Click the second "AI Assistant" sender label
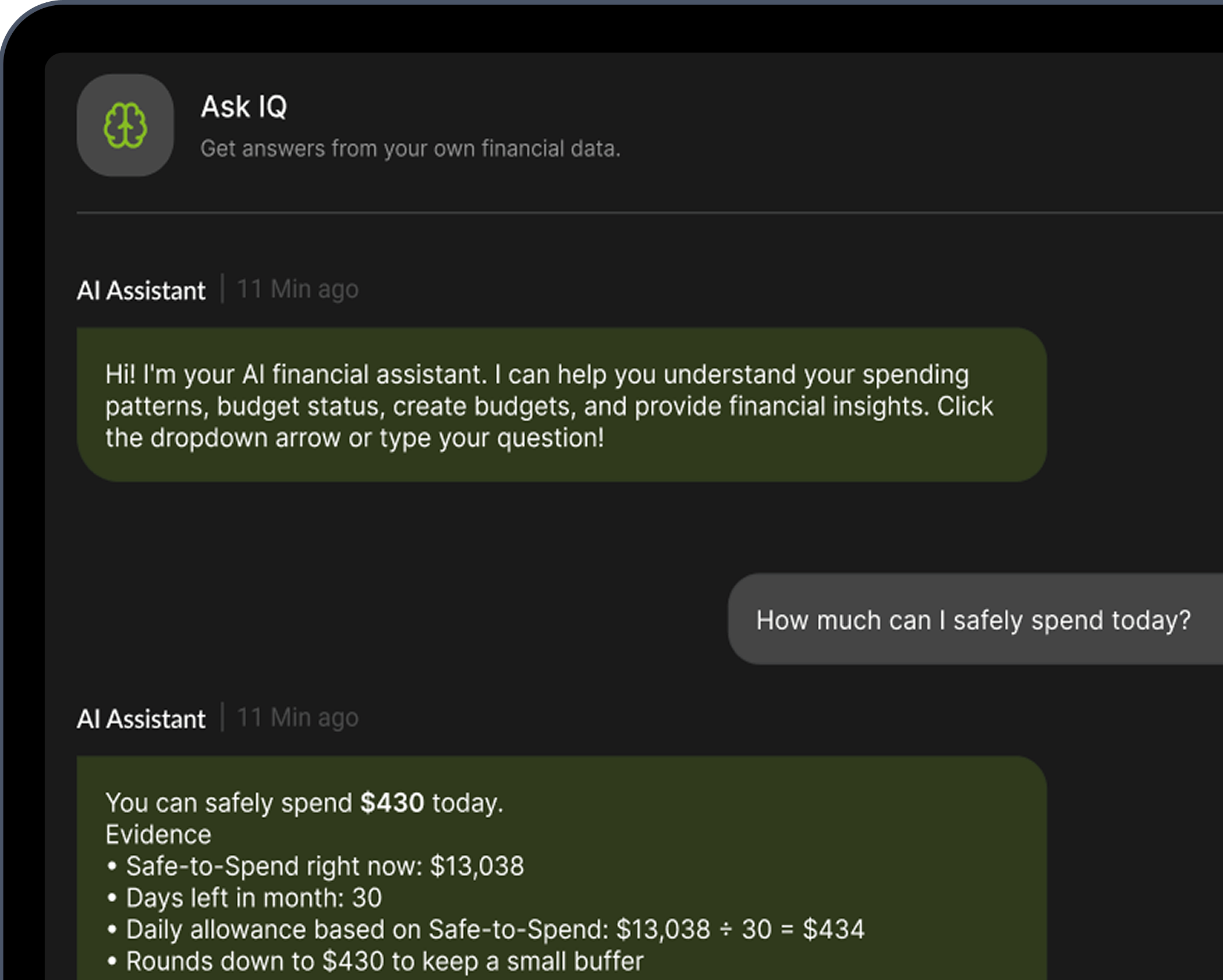This screenshot has height=980, width=1223. click(x=141, y=719)
